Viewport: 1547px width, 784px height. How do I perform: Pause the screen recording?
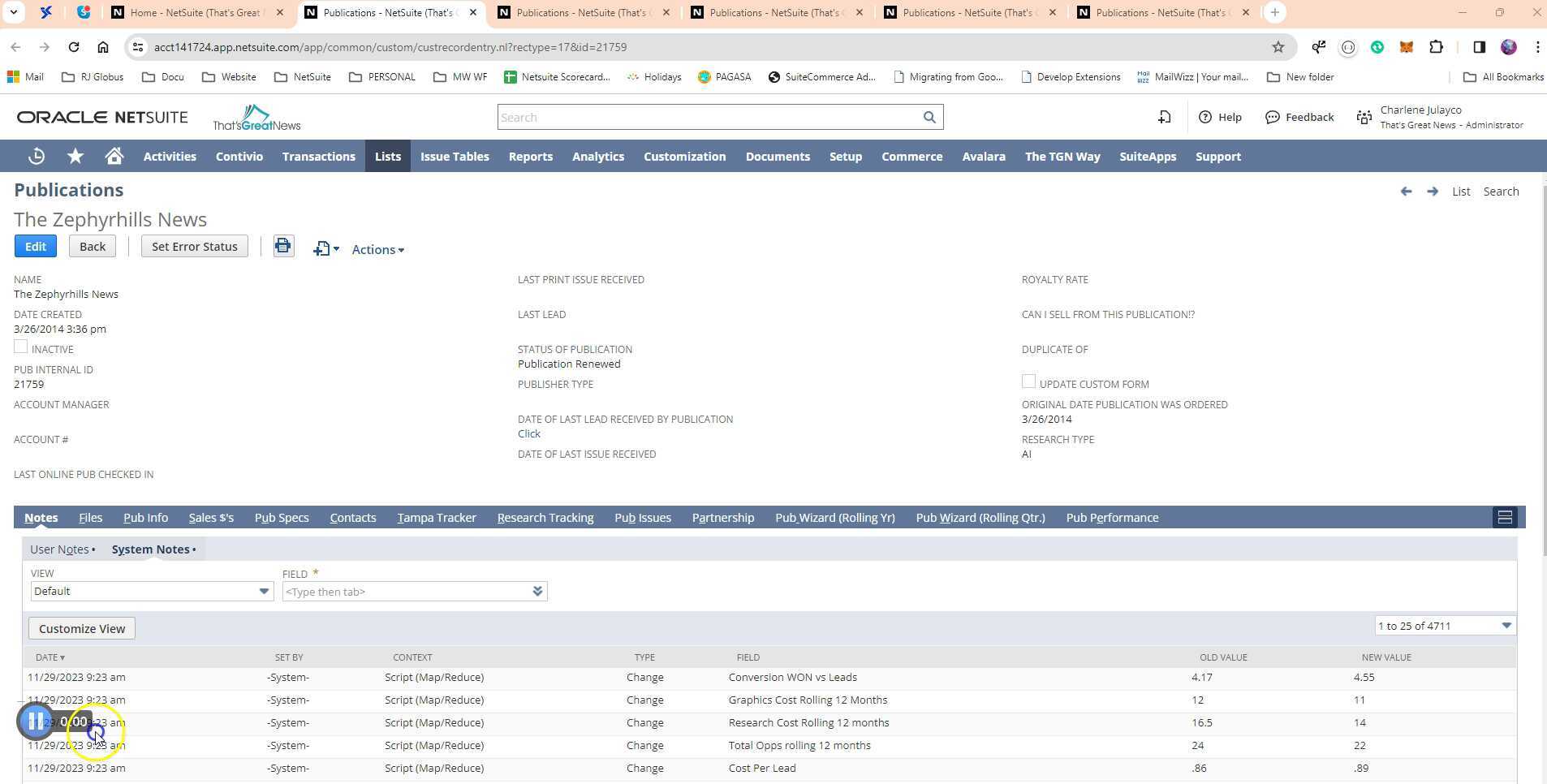tap(36, 722)
